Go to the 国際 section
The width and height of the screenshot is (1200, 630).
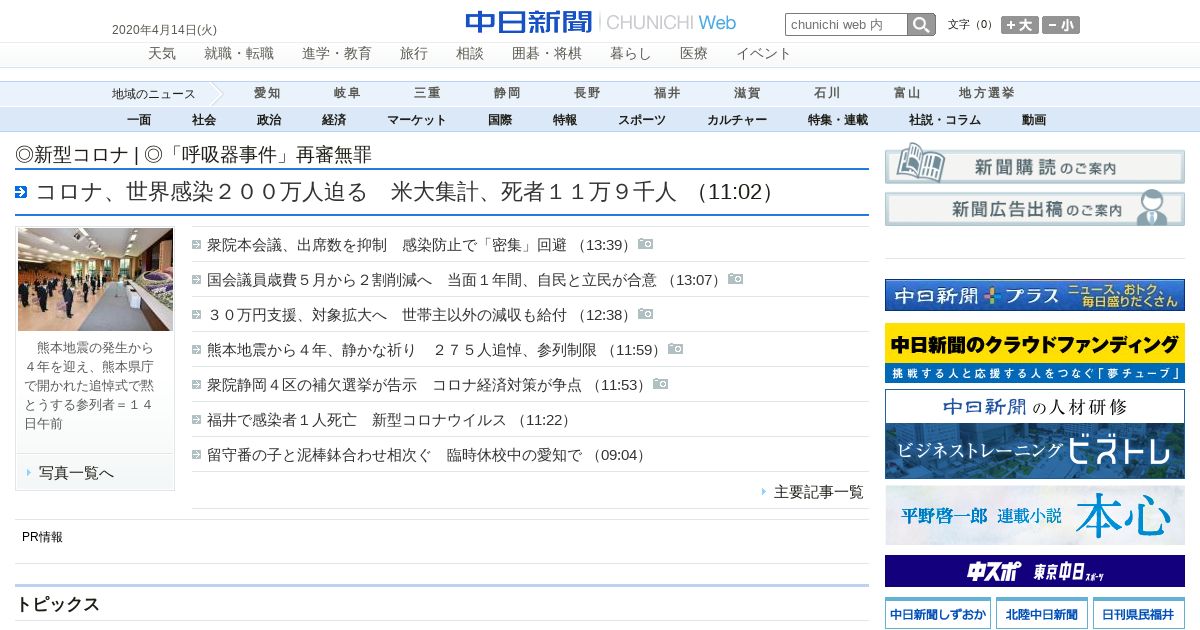point(500,120)
